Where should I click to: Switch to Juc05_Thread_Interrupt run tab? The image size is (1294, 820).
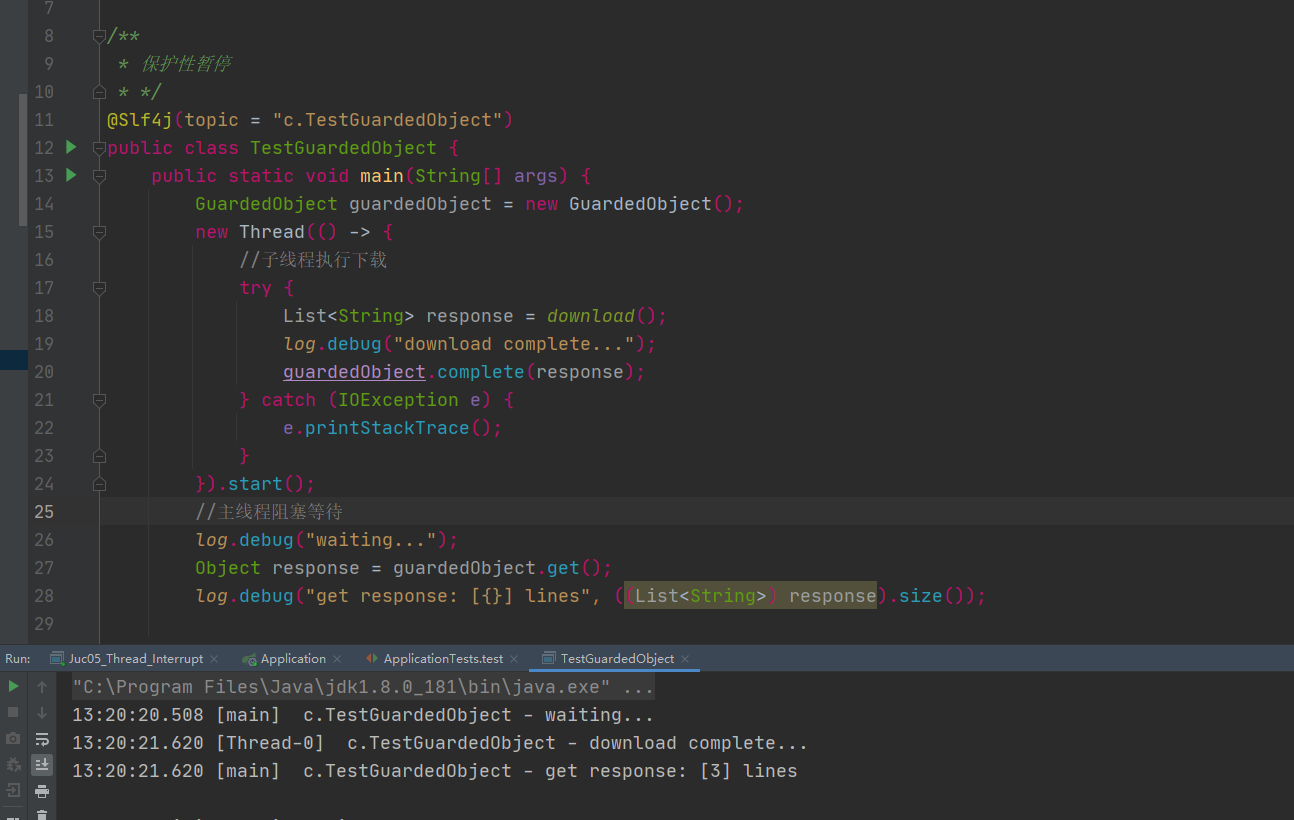tap(135, 658)
